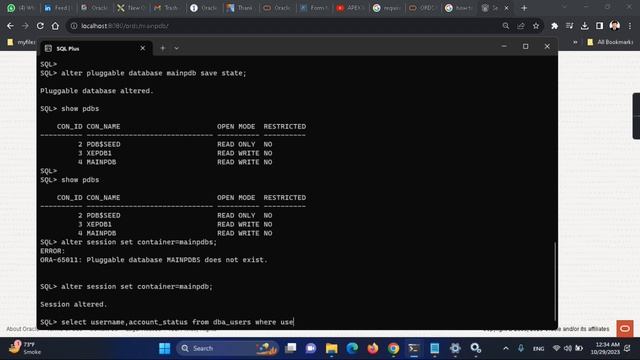Screen dimensions: 640x360
Task: Open Task View from taskbar
Action: click(291, 348)
